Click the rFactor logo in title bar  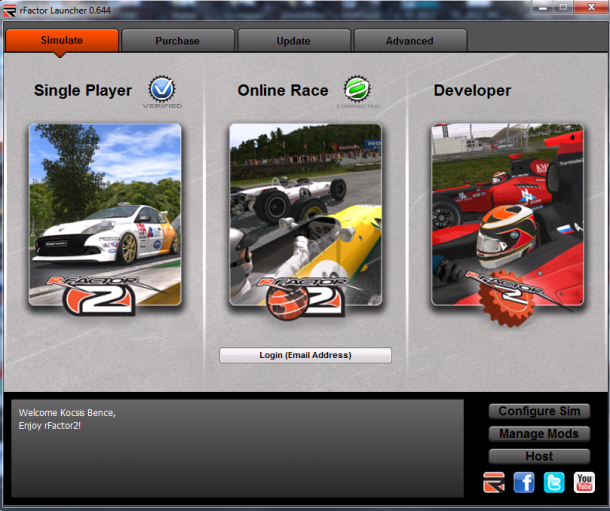click(x=10, y=10)
